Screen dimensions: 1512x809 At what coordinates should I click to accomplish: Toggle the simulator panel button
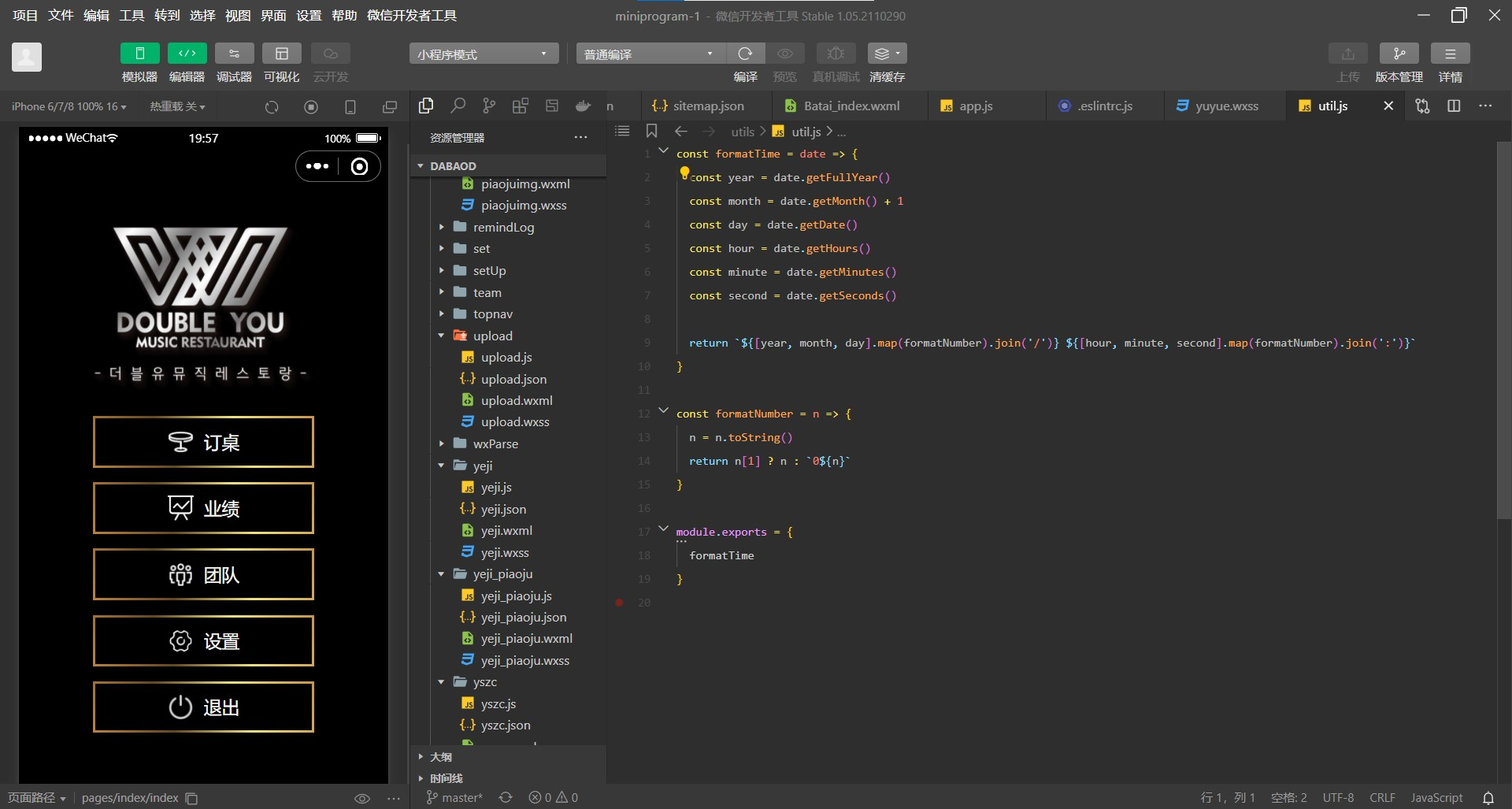coord(139,54)
